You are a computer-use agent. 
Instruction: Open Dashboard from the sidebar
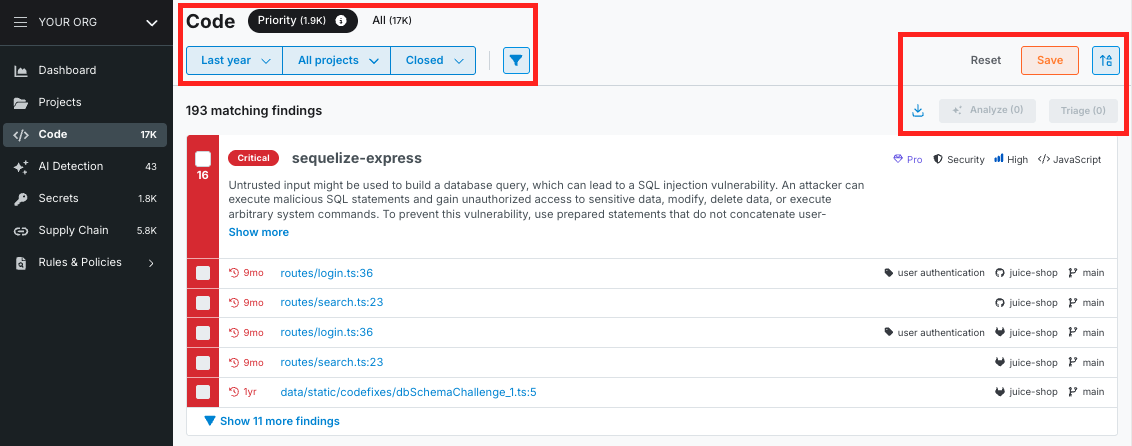click(x=67, y=70)
